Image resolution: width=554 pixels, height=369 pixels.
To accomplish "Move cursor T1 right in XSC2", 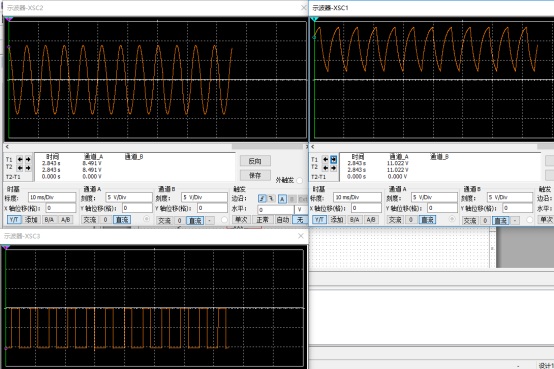I will (28, 159).
